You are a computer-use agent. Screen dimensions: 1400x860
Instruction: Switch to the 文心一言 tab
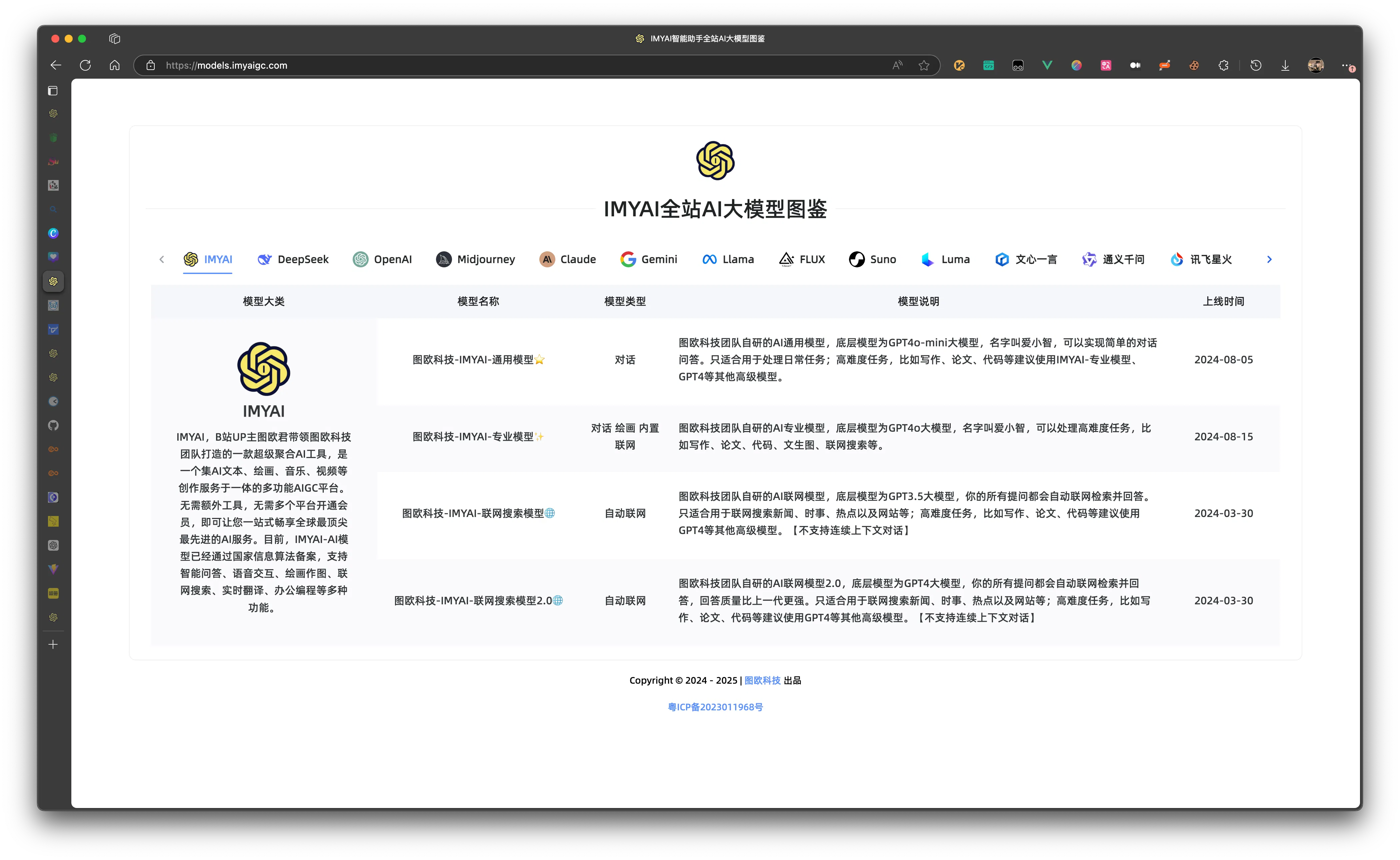click(1026, 259)
